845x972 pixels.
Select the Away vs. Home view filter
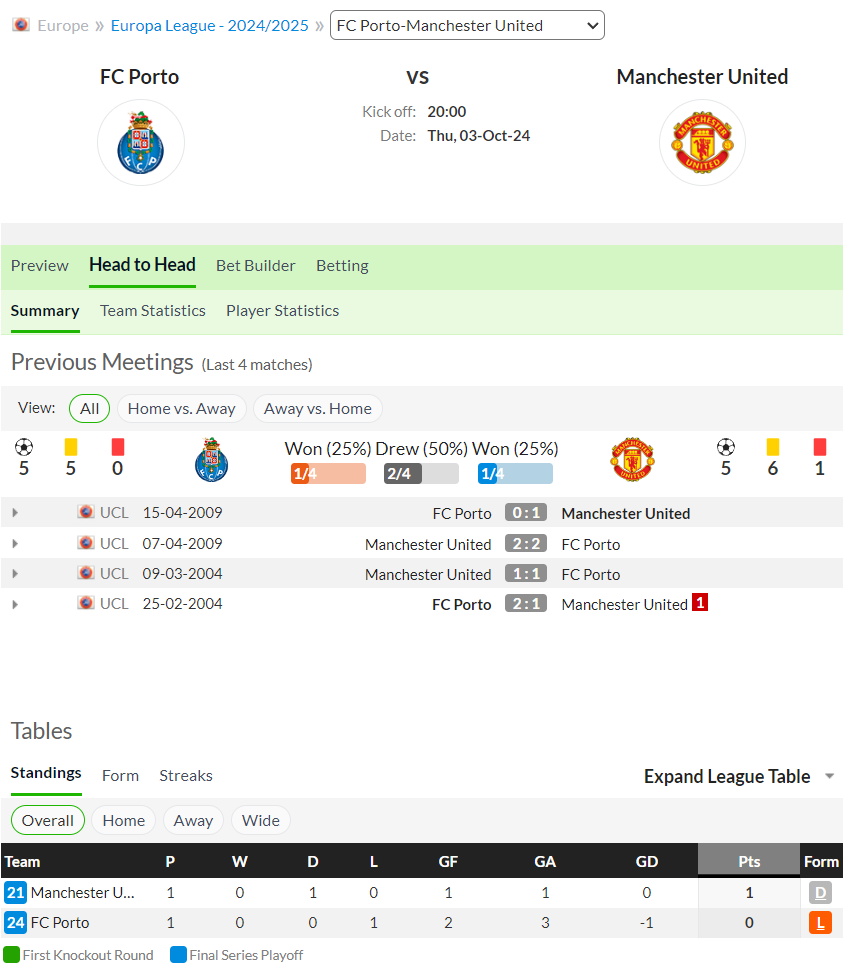[x=317, y=409]
